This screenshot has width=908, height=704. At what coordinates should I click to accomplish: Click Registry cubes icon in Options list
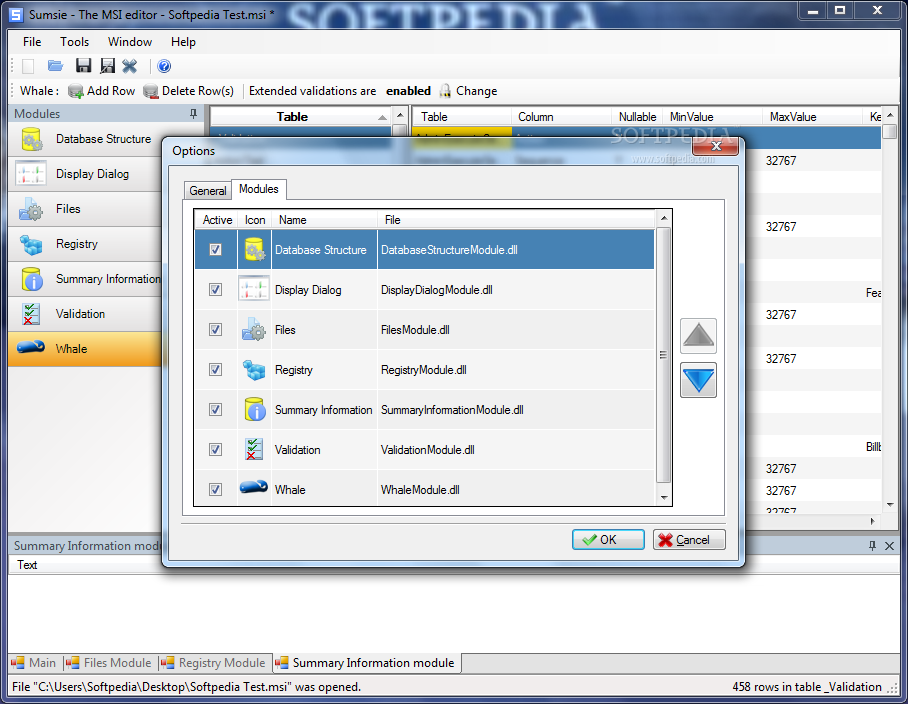[254, 369]
